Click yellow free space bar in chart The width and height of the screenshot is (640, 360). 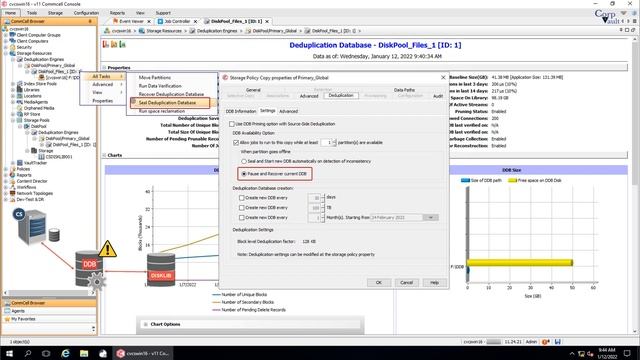(x=520, y=262)
